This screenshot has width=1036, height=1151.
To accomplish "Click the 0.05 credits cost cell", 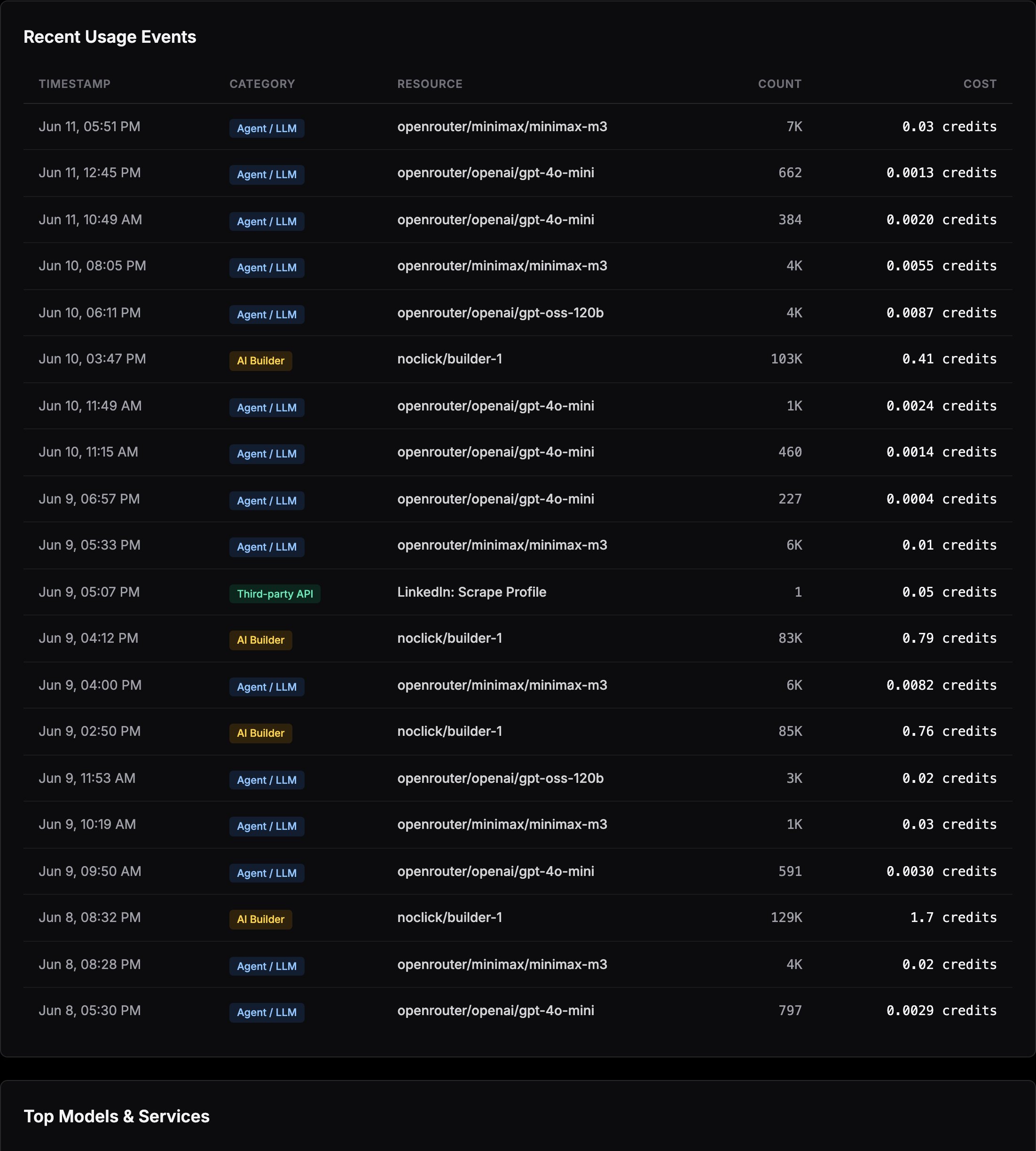I will pos(950,592).
